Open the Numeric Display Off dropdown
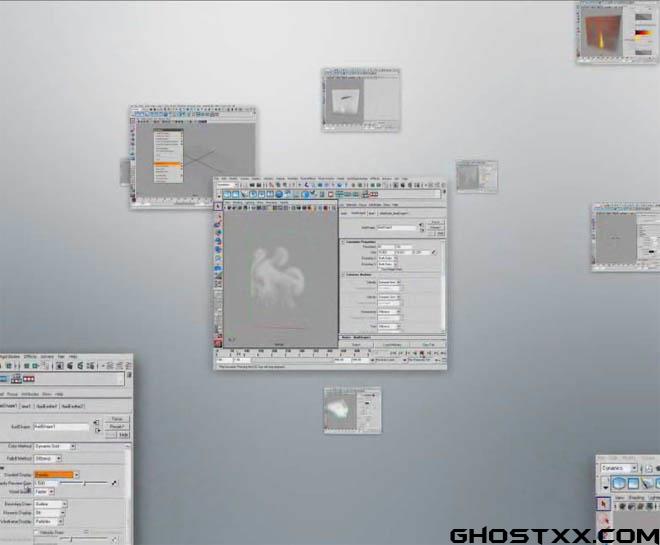660x545 pixels. pos(49,513)
